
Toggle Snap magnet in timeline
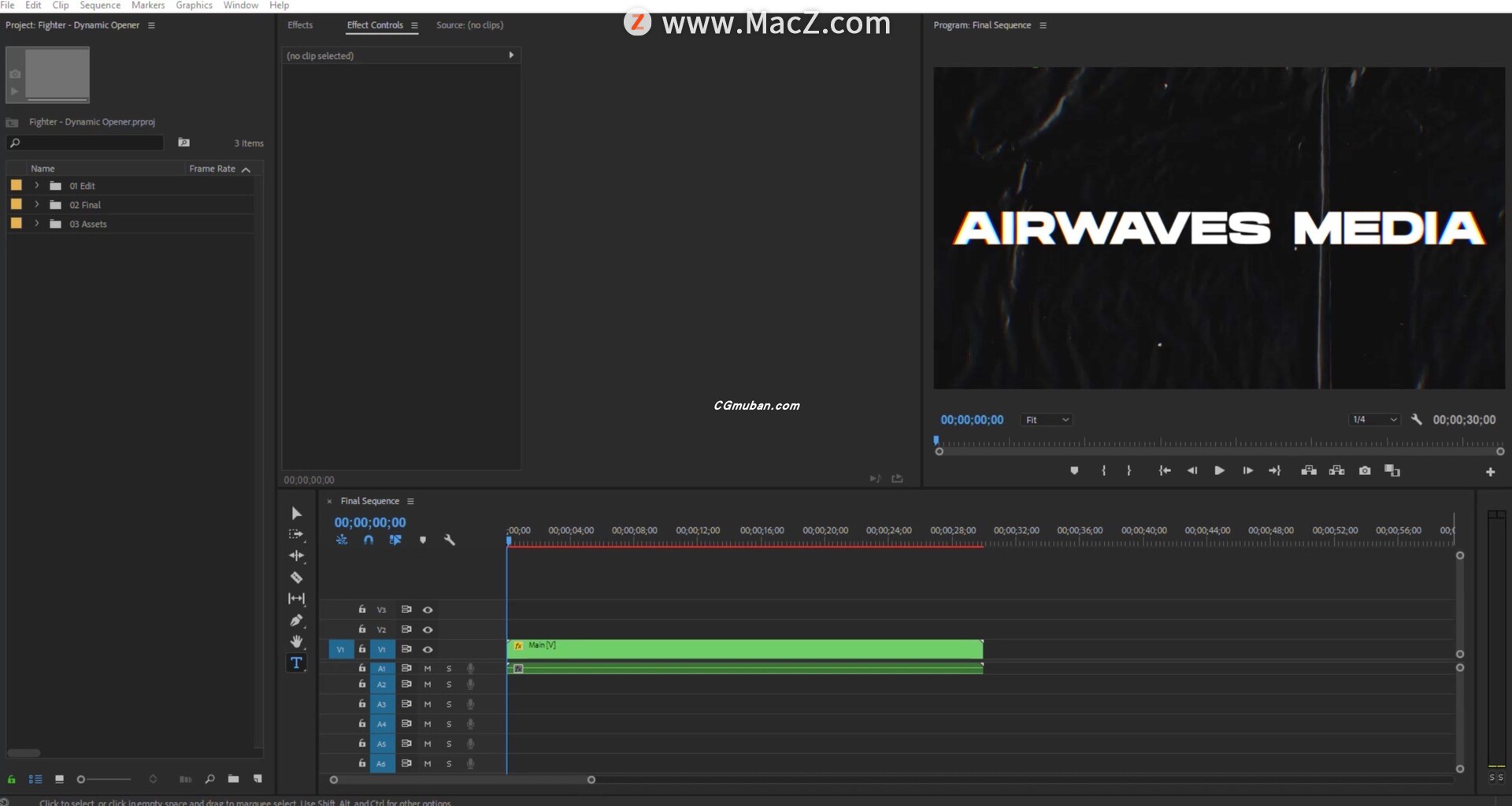(369, 540)
